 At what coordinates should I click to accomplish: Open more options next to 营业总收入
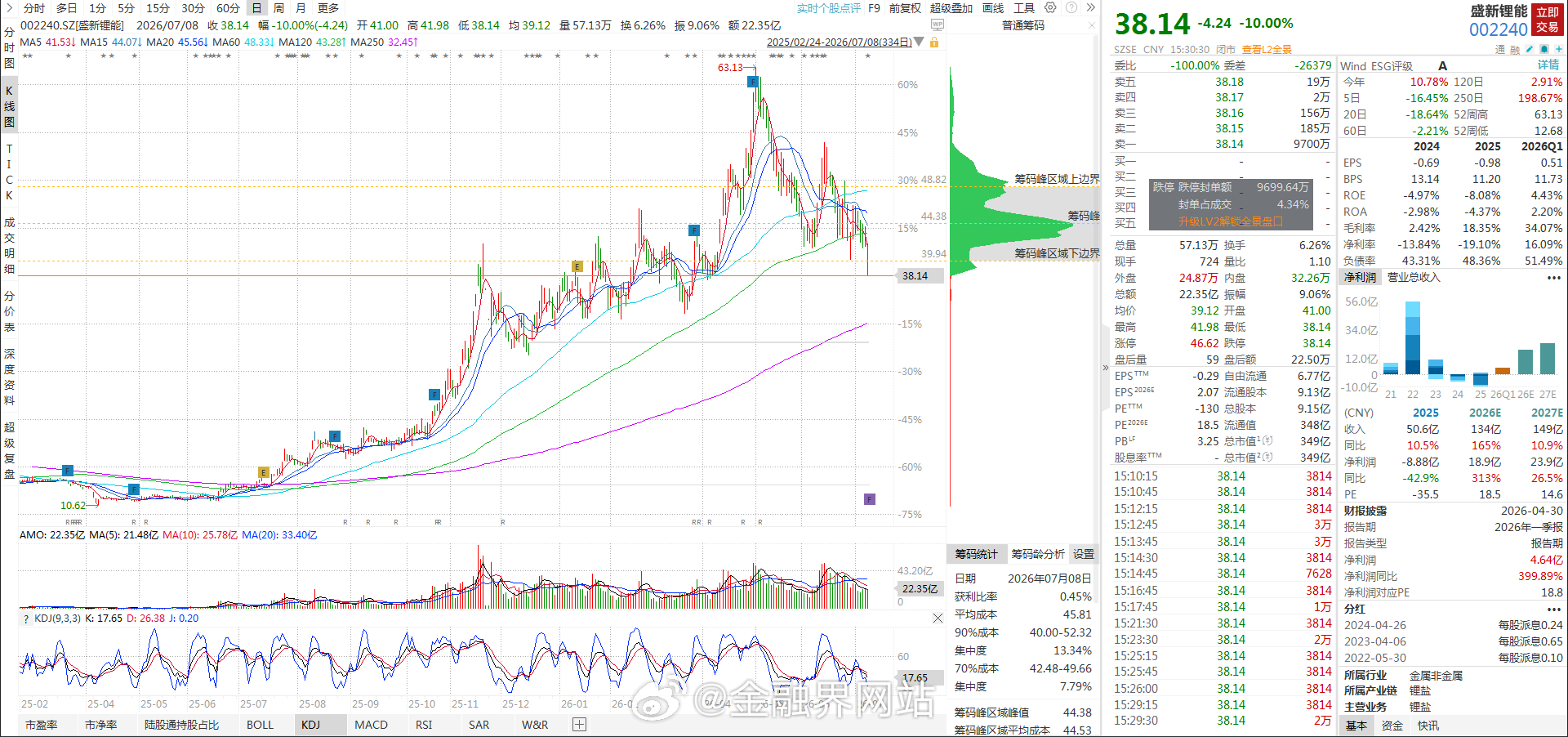pyautogui.click(x=1553, y=278)
